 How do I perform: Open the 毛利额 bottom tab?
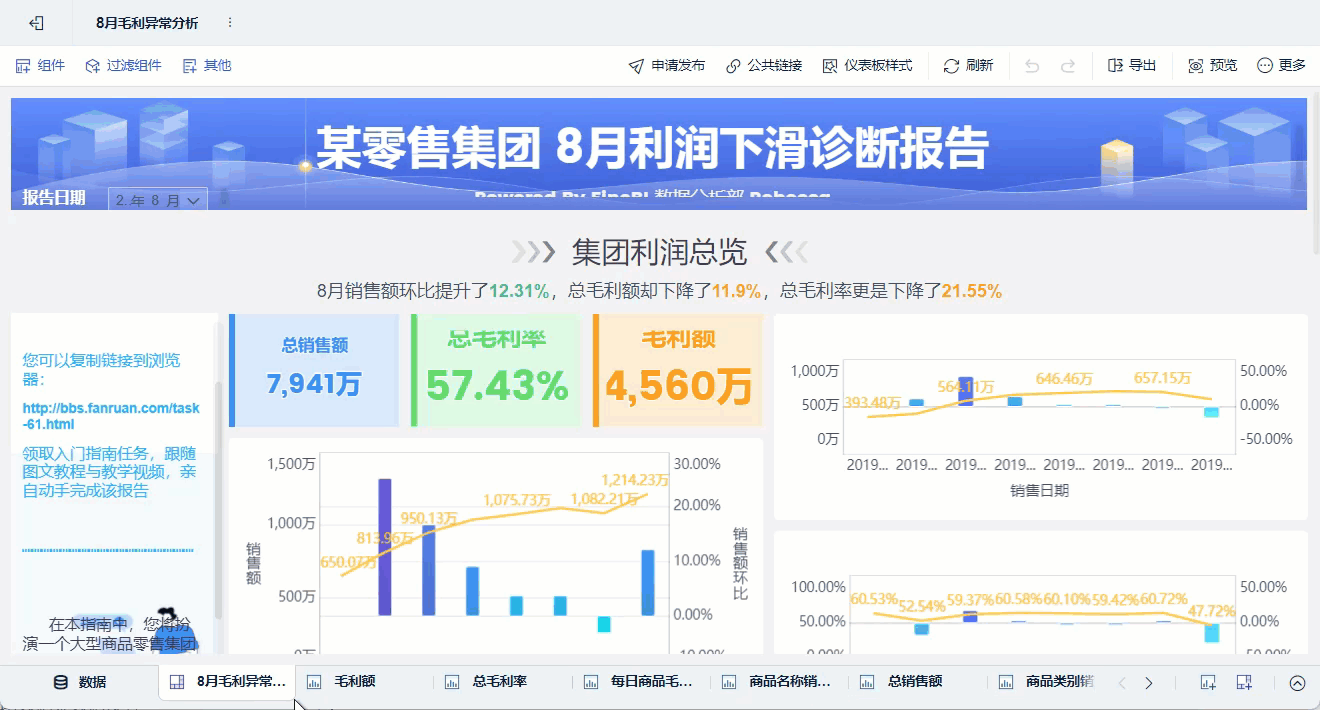pos(342,682)
